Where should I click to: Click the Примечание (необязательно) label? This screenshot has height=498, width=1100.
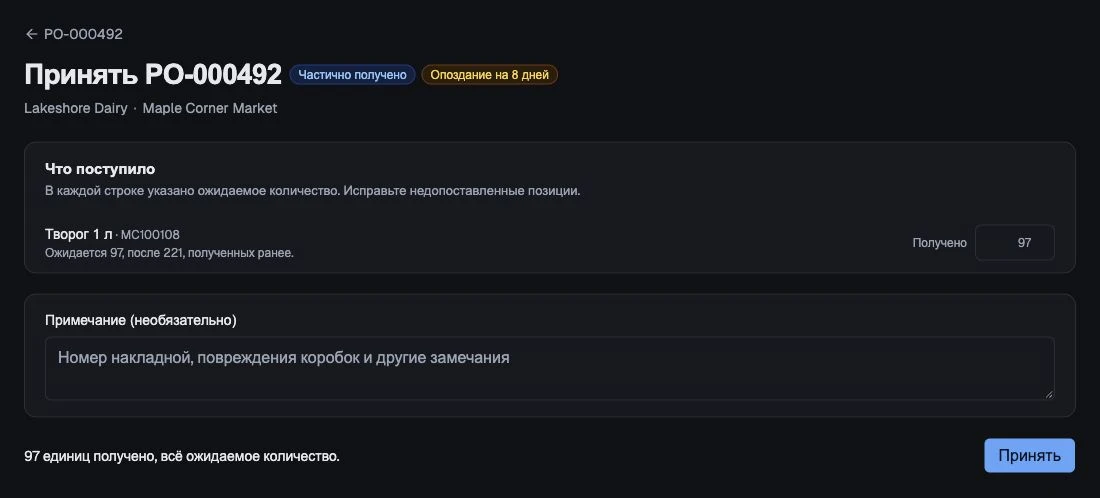pos(141,321)
